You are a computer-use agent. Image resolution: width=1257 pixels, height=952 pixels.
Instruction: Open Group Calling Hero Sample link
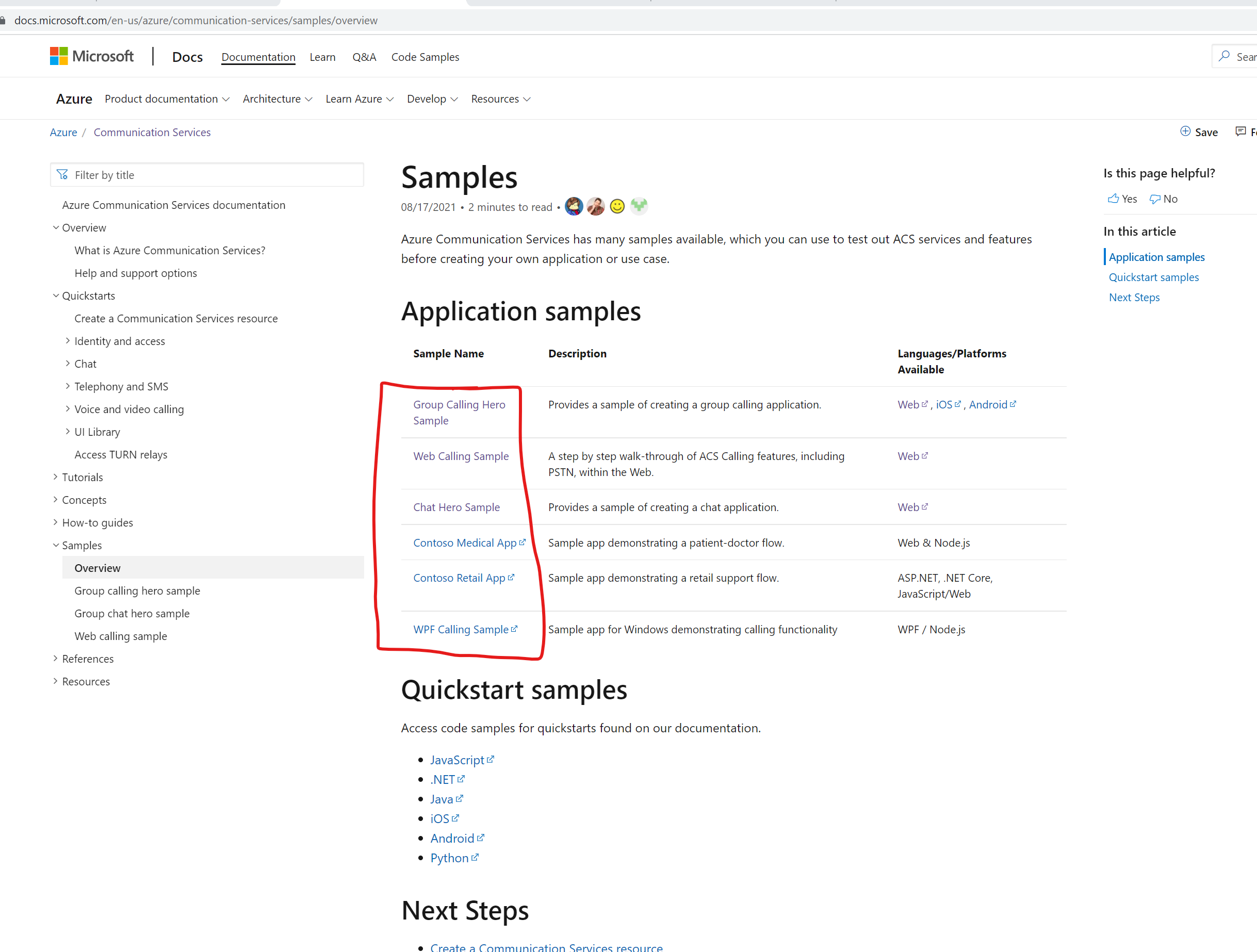(x=459, y=413)
